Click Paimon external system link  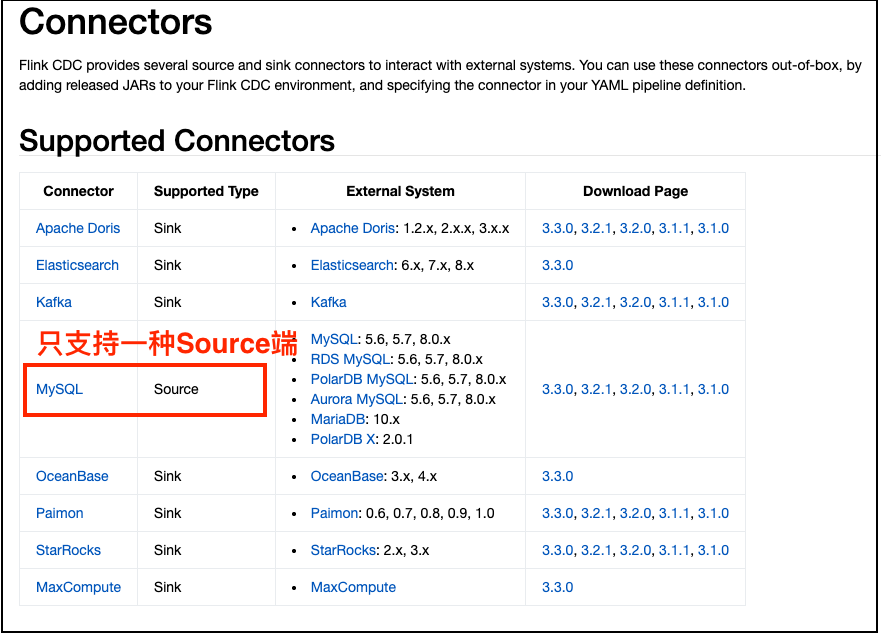334,513
